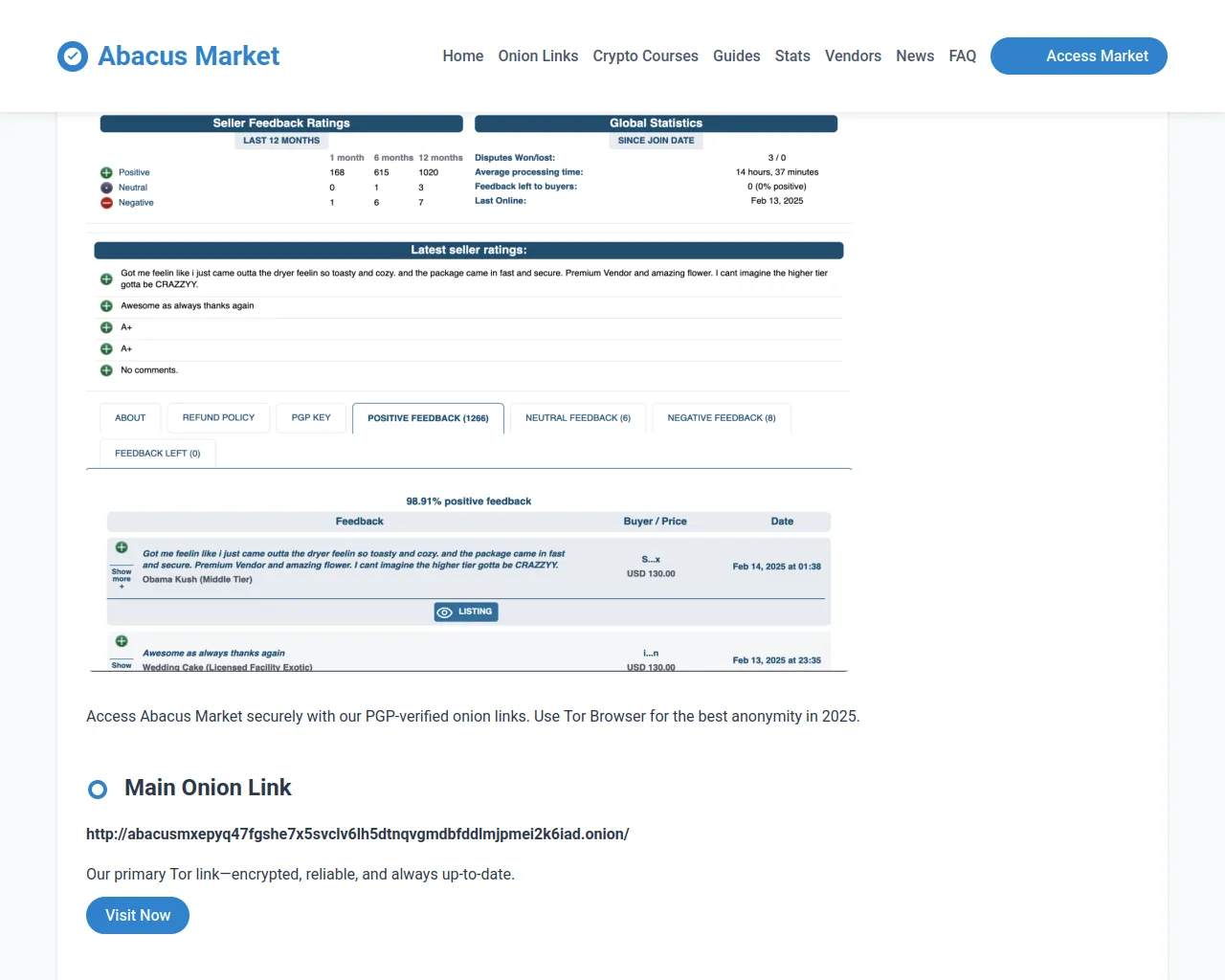
Task: Open News in the navigation
Action: pyautogui.click(x=915, y=56)
